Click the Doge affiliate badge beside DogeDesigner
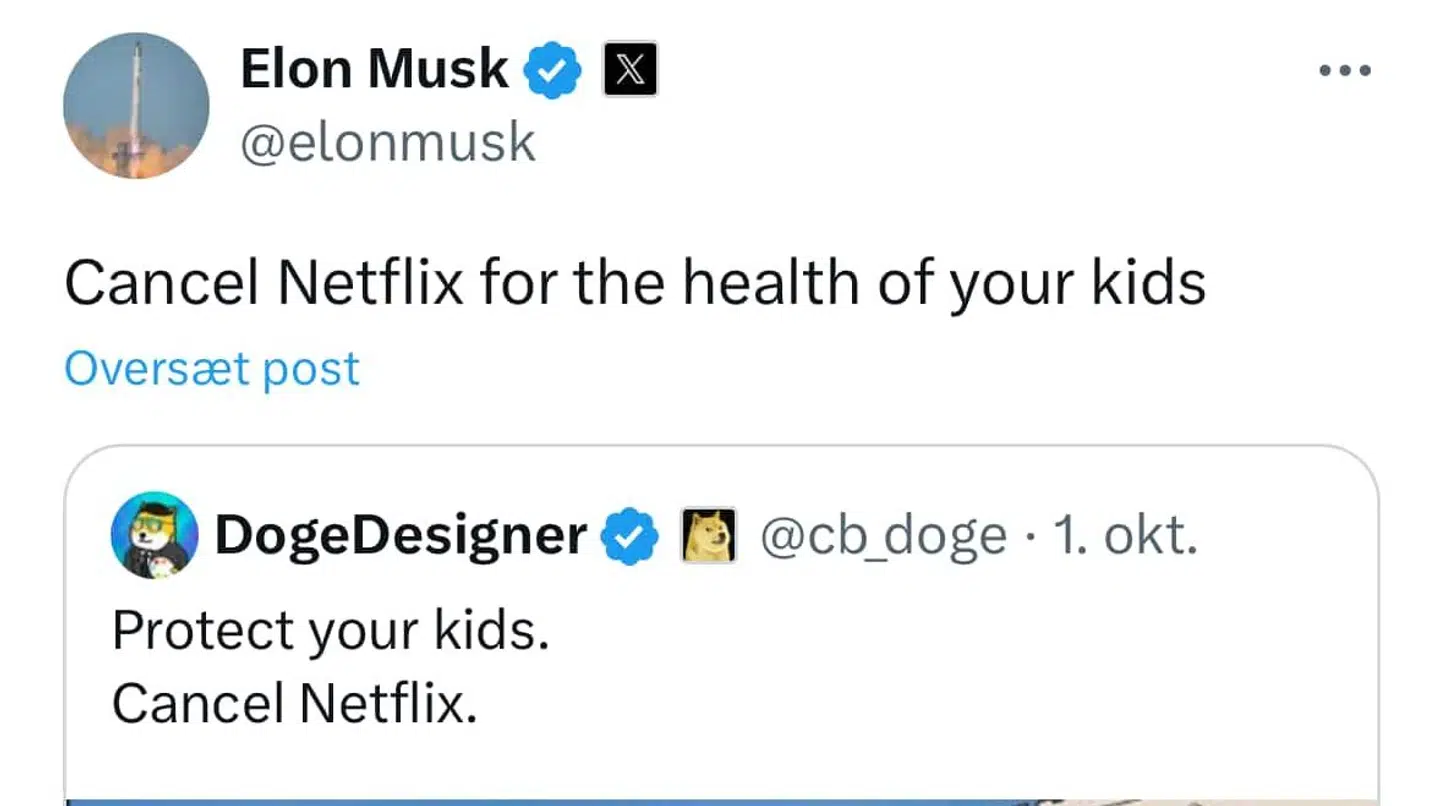Image resolution: width=1440 pixels, height=806 pixels. (708, 536)
